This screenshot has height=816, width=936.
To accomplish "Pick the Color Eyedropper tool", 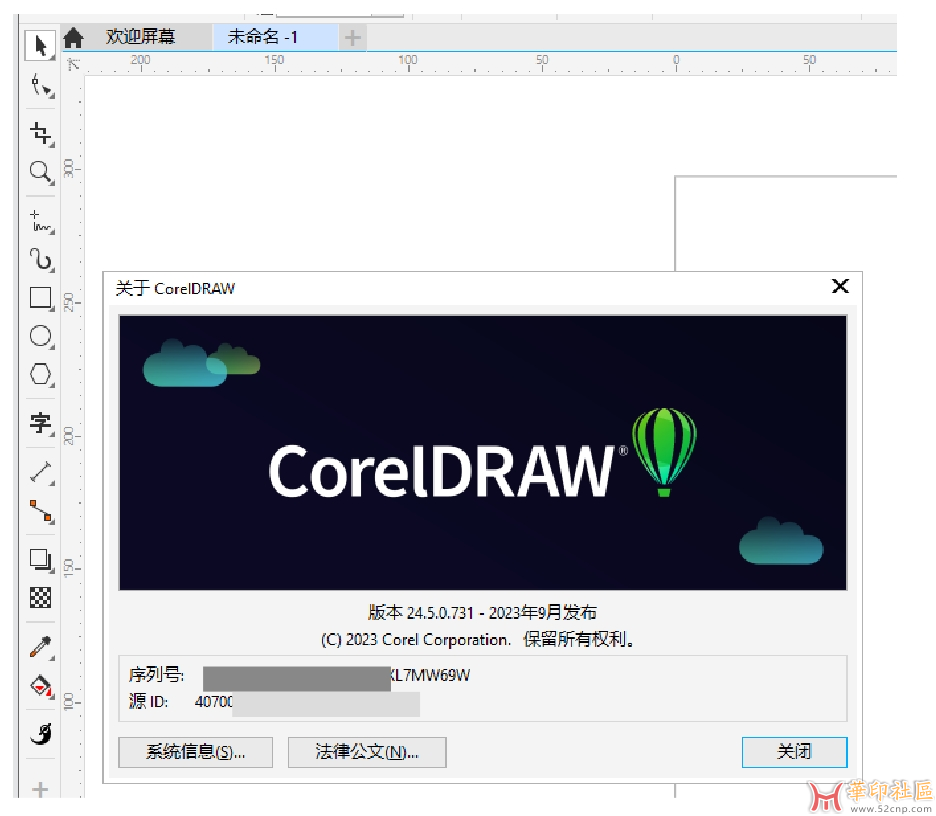I will 40,648.
